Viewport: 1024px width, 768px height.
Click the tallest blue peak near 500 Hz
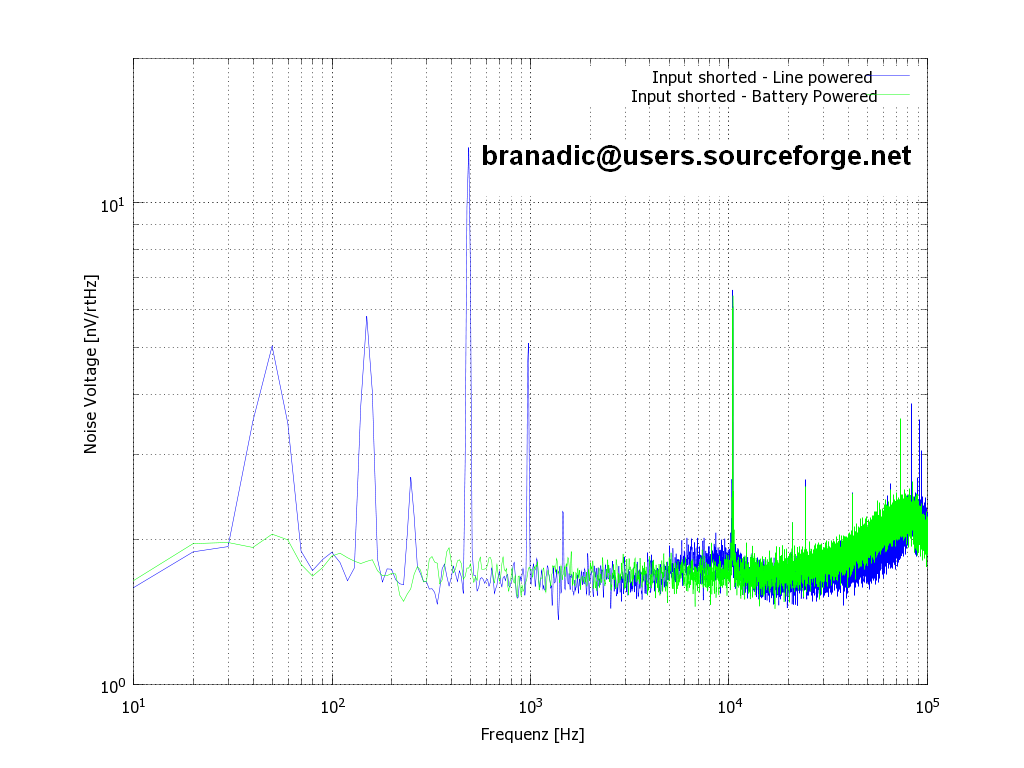(468, 149)
